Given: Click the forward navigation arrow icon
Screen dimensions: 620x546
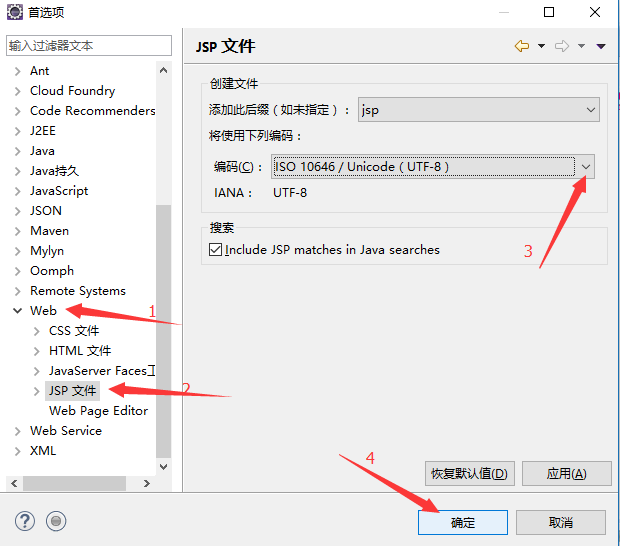Looking at the screenshot, I should [561, 46].
